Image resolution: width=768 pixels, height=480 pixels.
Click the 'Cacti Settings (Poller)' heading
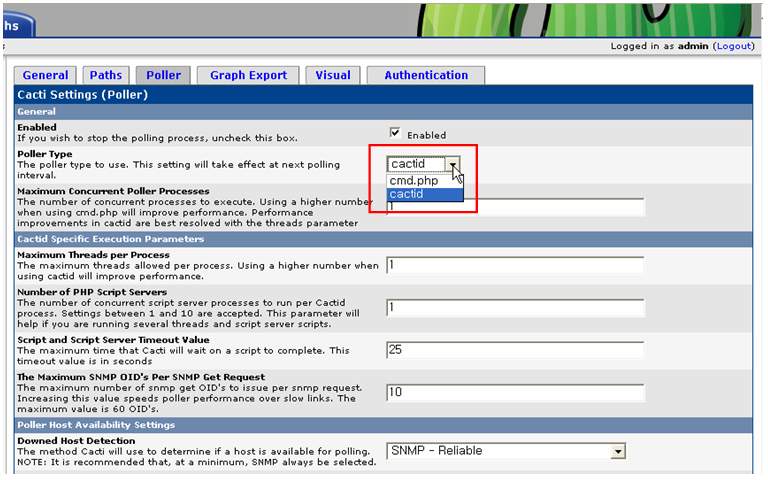click(82, 95)
